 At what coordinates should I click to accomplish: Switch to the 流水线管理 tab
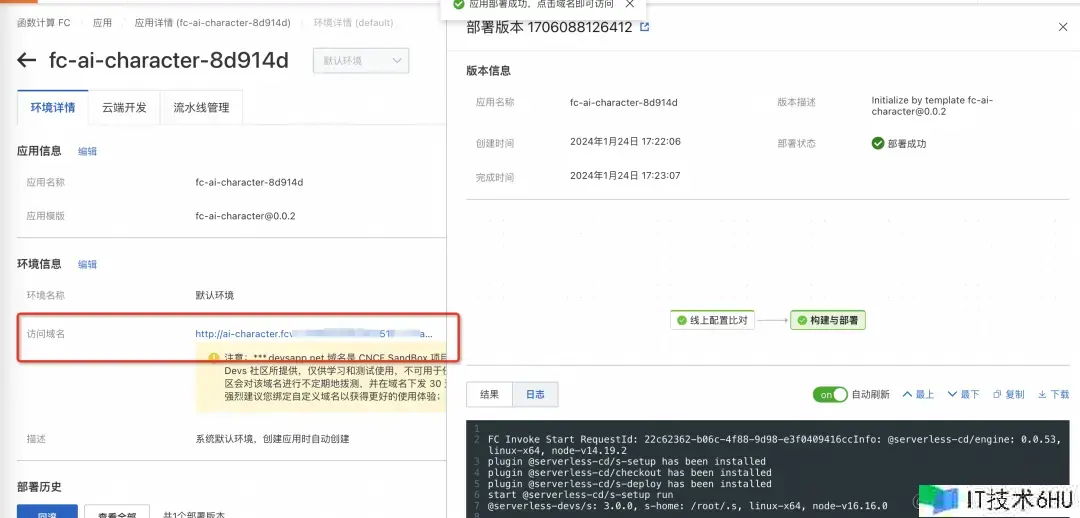point(201,108)
